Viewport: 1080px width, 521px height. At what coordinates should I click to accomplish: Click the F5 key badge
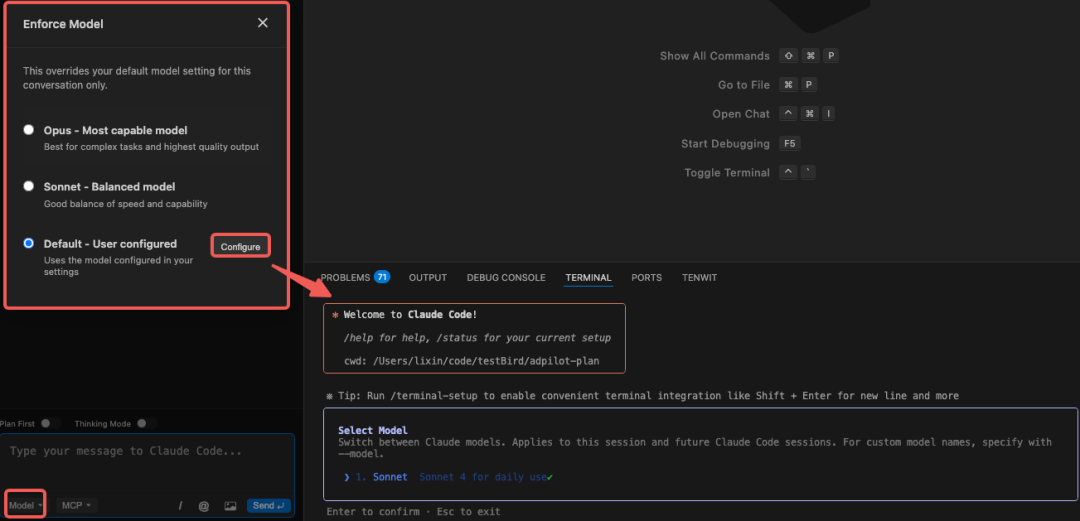[x=790, y=143]
